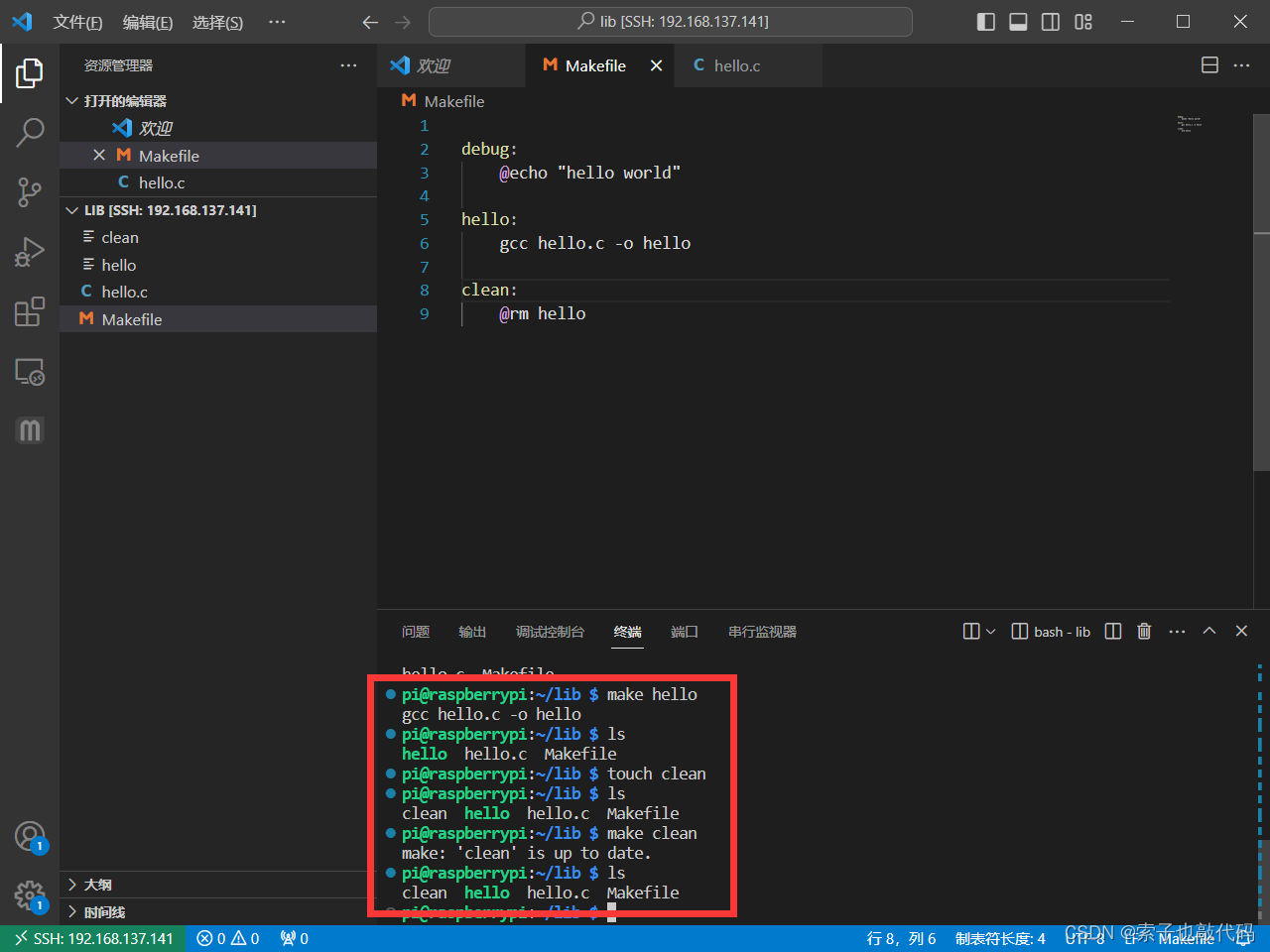
Task: Select Makefile in the LIB folder
Action: click(x=218, y=319)
